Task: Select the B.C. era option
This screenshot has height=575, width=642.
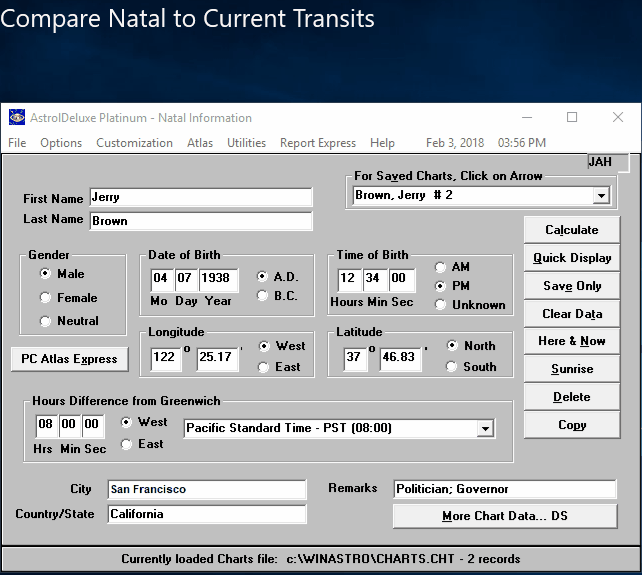Action: pos(262,295)
